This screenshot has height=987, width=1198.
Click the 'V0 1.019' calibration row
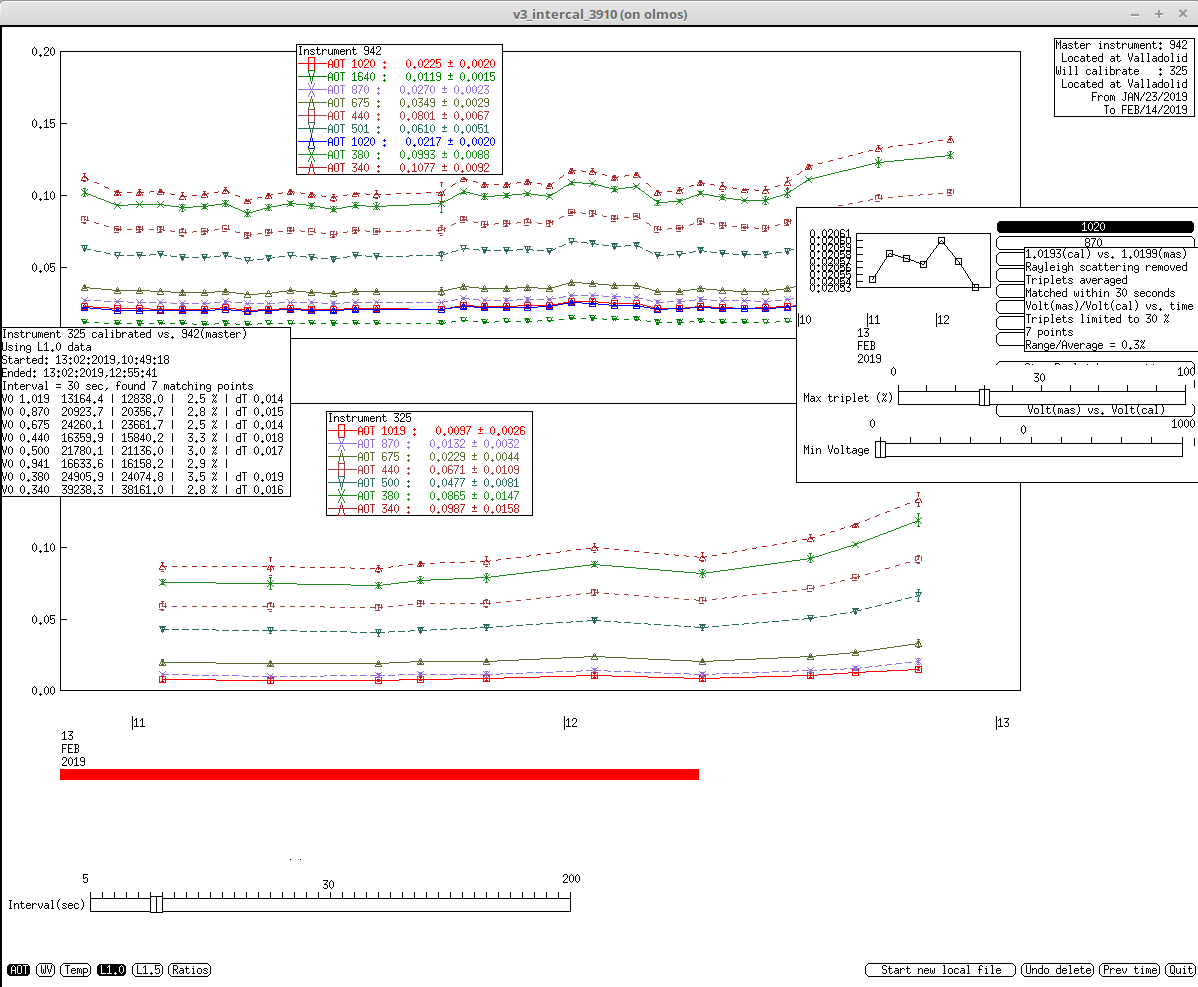[143, 399]
